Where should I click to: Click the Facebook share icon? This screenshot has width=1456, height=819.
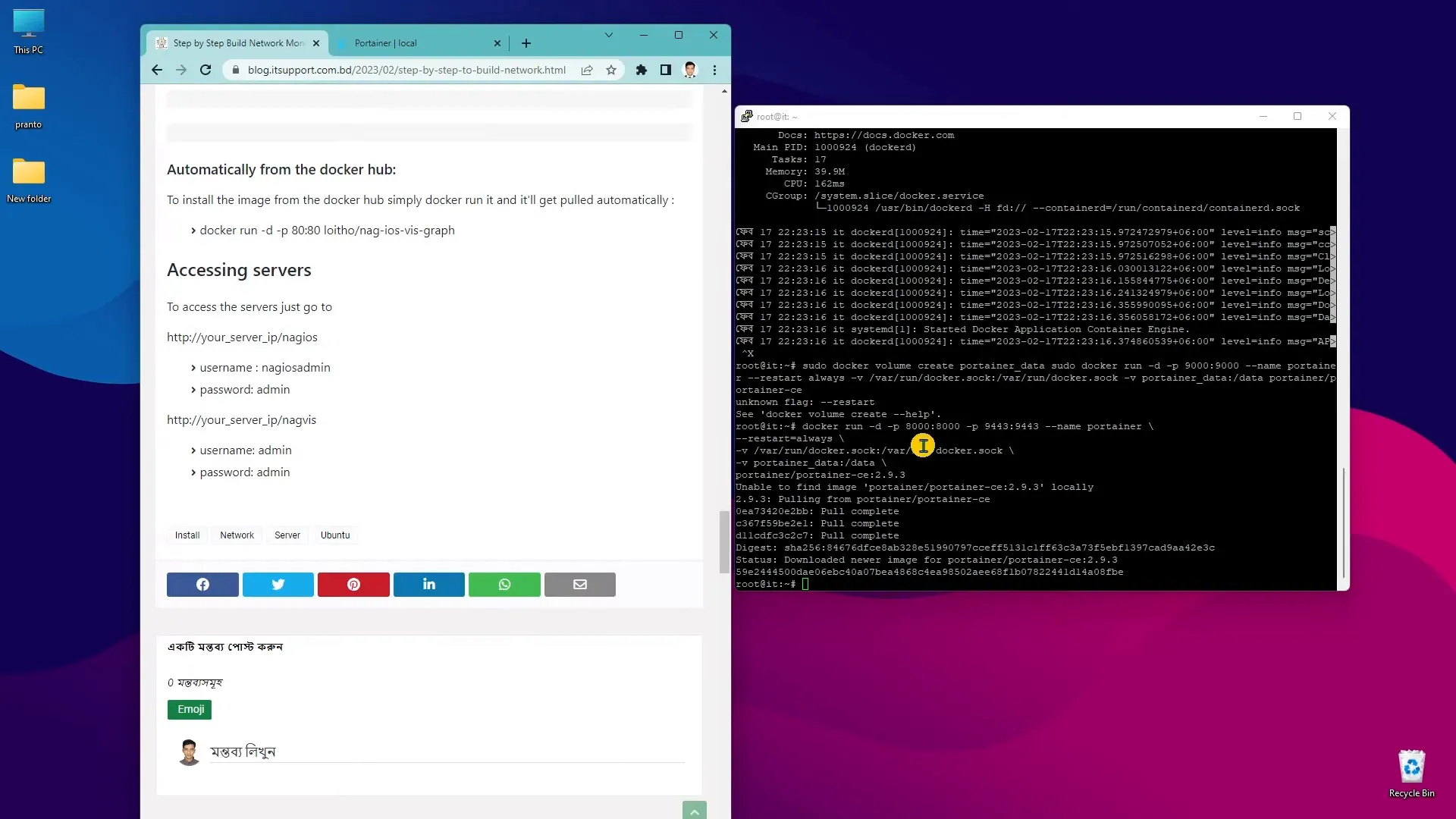coord(202,584)
